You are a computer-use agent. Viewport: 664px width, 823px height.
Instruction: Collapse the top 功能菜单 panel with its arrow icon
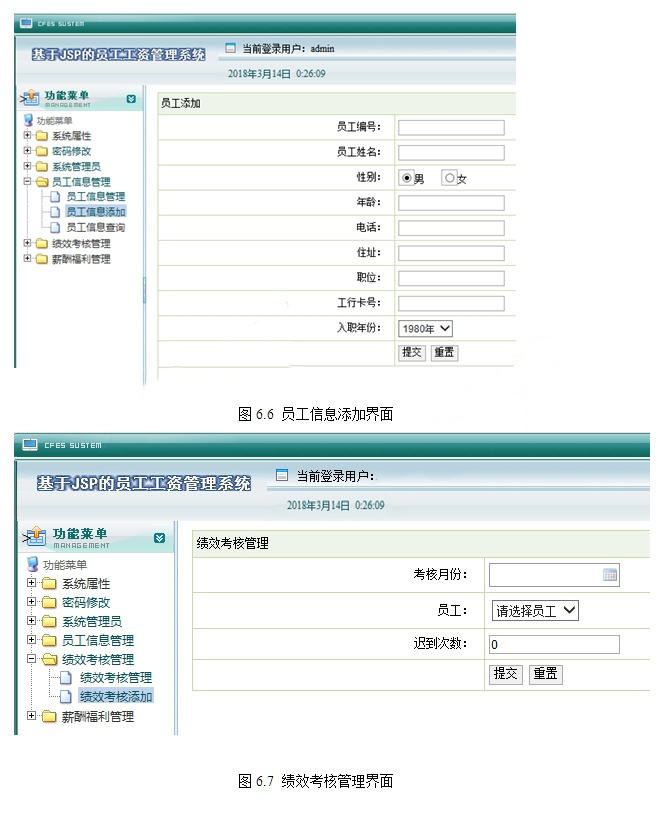point(131,99)
